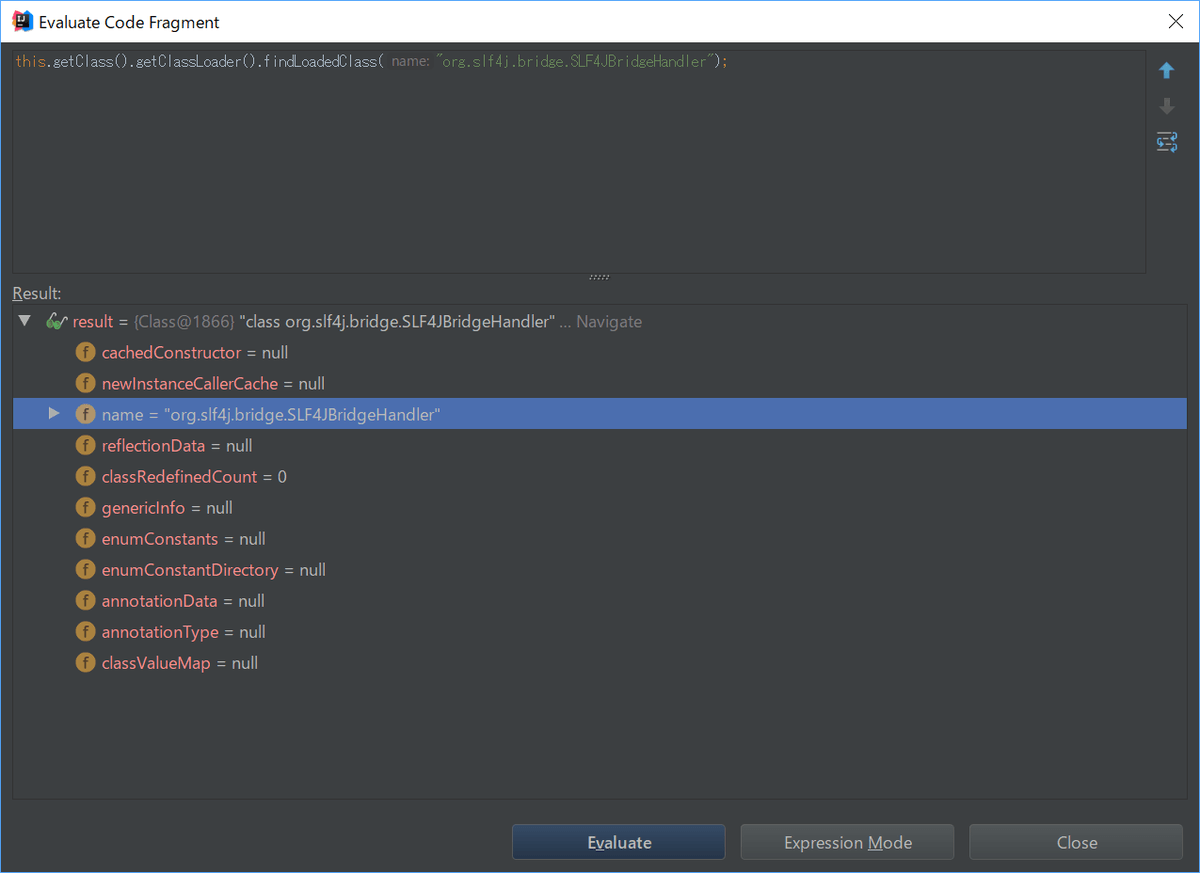Click the next expression history down arrow
This screenshot has height=873, width=1200.
coord(1166,106)
